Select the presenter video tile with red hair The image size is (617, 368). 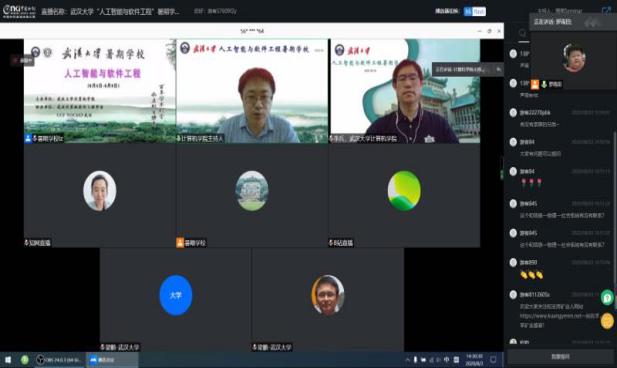tap(252, 91)
